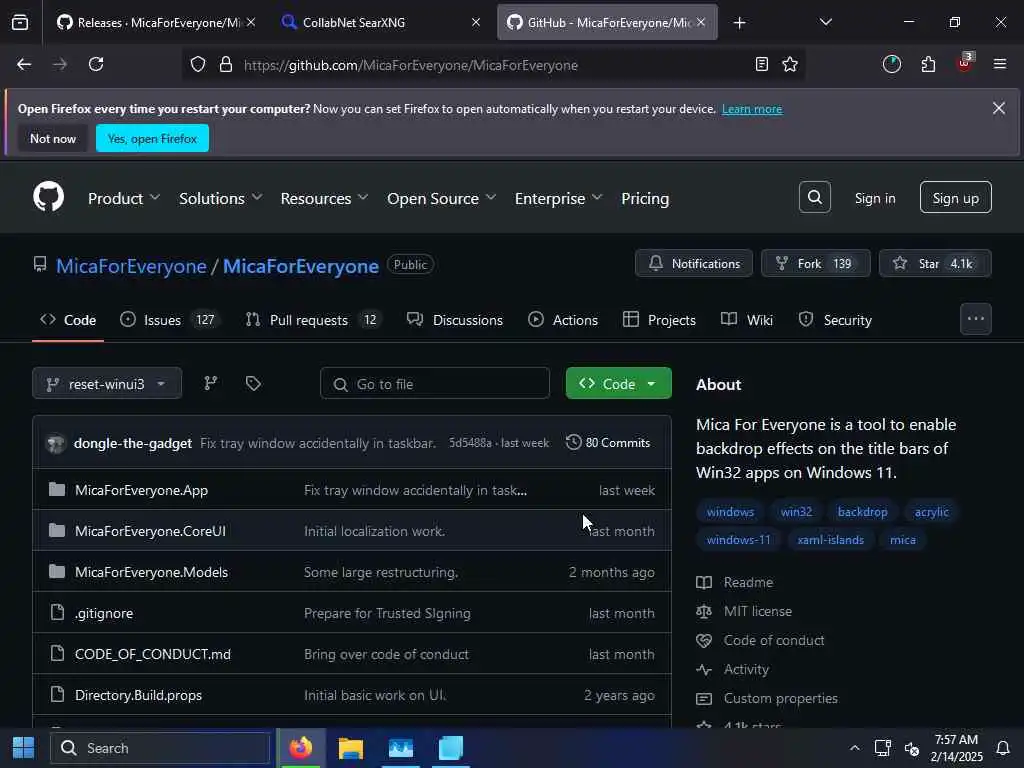Expand the Open Source menu
Image resolution: width=1024 pixels, height=768 pixels.
click(441, 199)
